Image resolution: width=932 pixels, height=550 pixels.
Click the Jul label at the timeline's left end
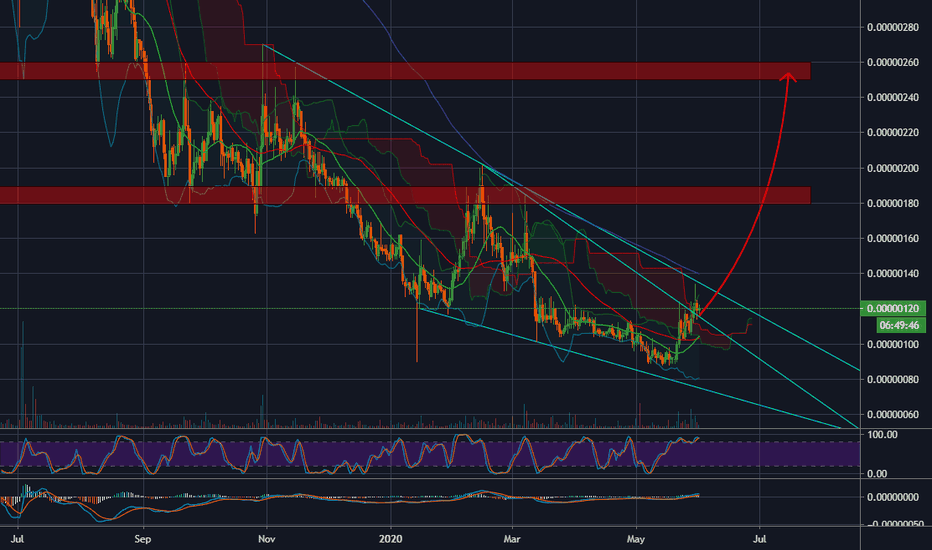click(x=18, y=539)
